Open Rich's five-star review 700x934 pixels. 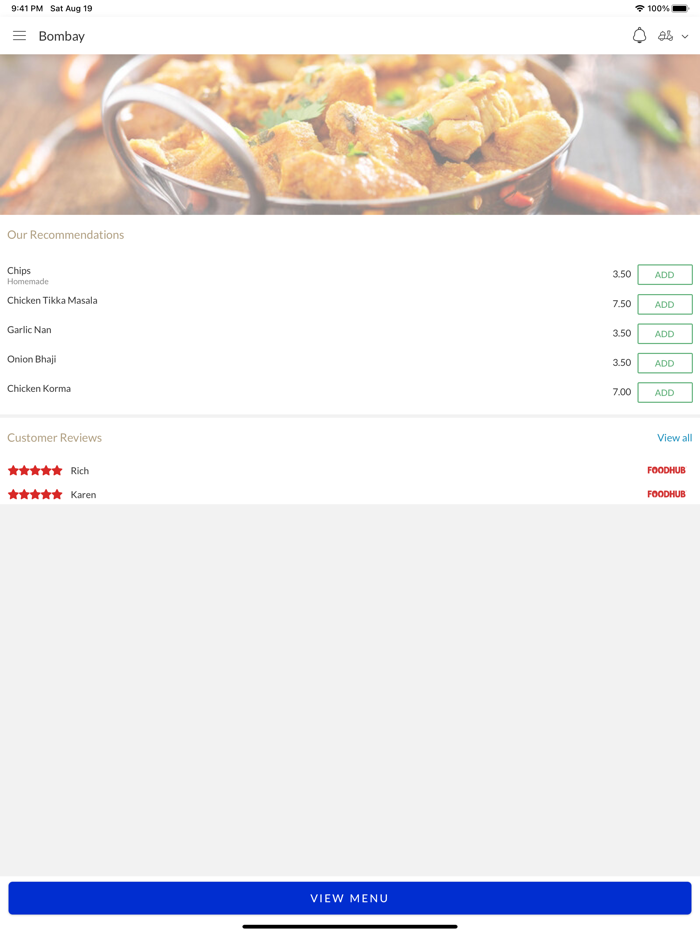[x=350, y=471]
